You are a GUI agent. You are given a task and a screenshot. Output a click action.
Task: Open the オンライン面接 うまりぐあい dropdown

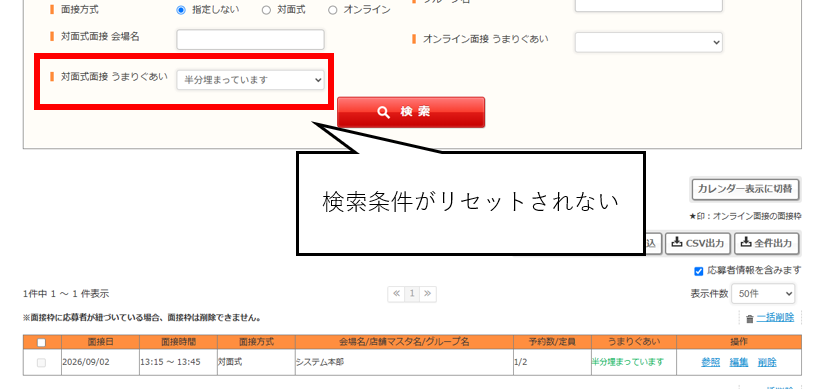tap(648, 42)
